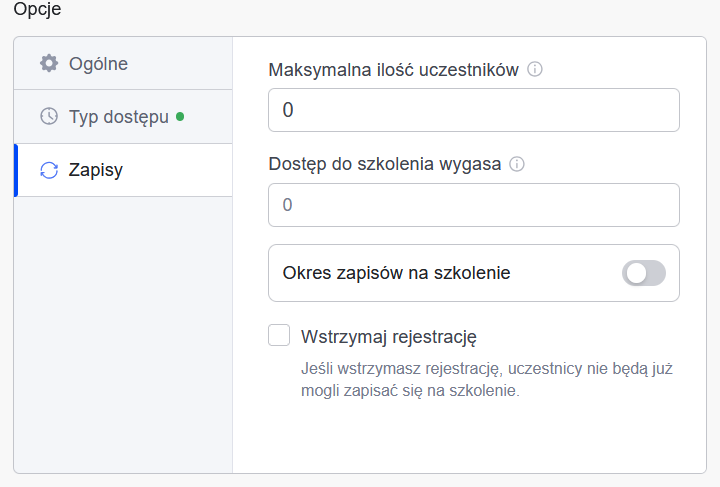This screenshot has height=487, width=720.
Task: Click the sync arrows icon beside Zapisy
Action: point(49,170)
